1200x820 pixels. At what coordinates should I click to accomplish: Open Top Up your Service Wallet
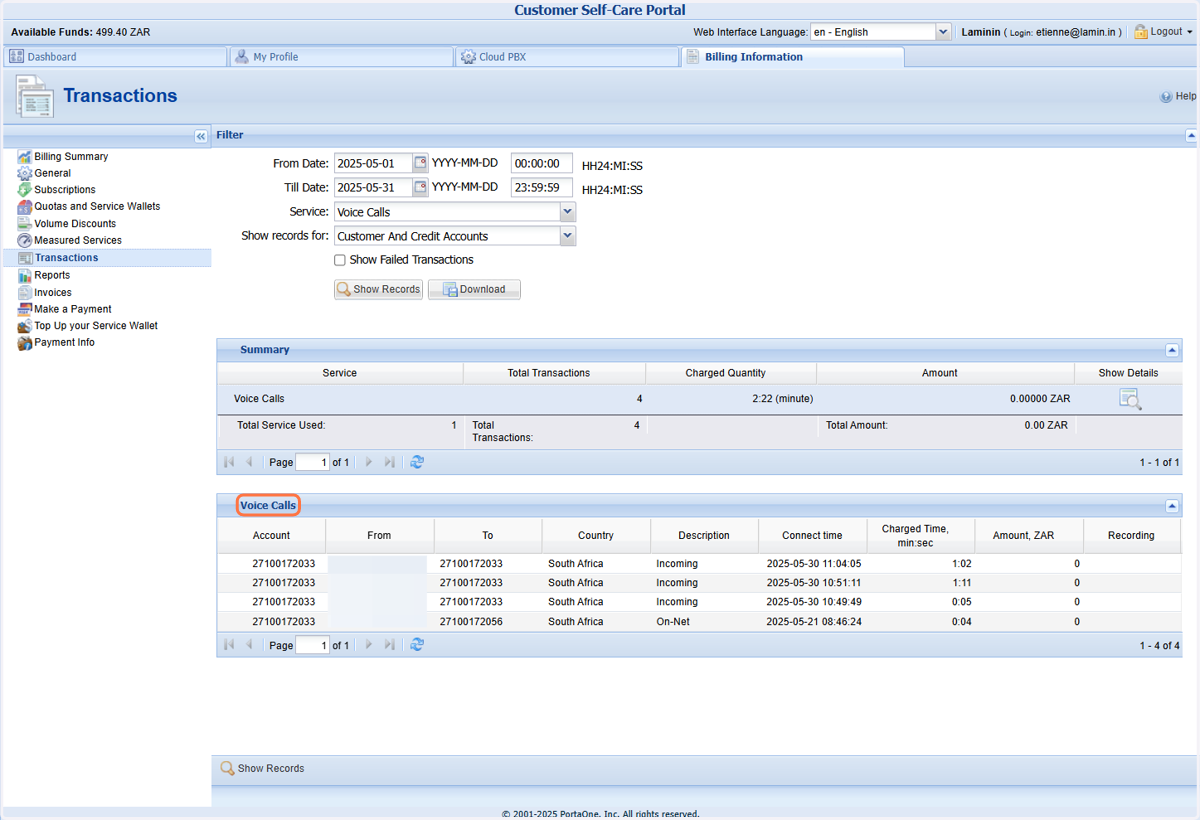[x=96, y=326]
